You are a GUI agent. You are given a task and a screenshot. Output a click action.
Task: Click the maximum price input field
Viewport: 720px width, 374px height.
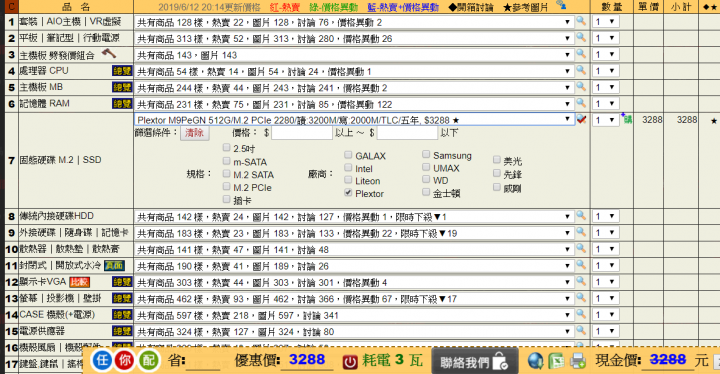407,133
